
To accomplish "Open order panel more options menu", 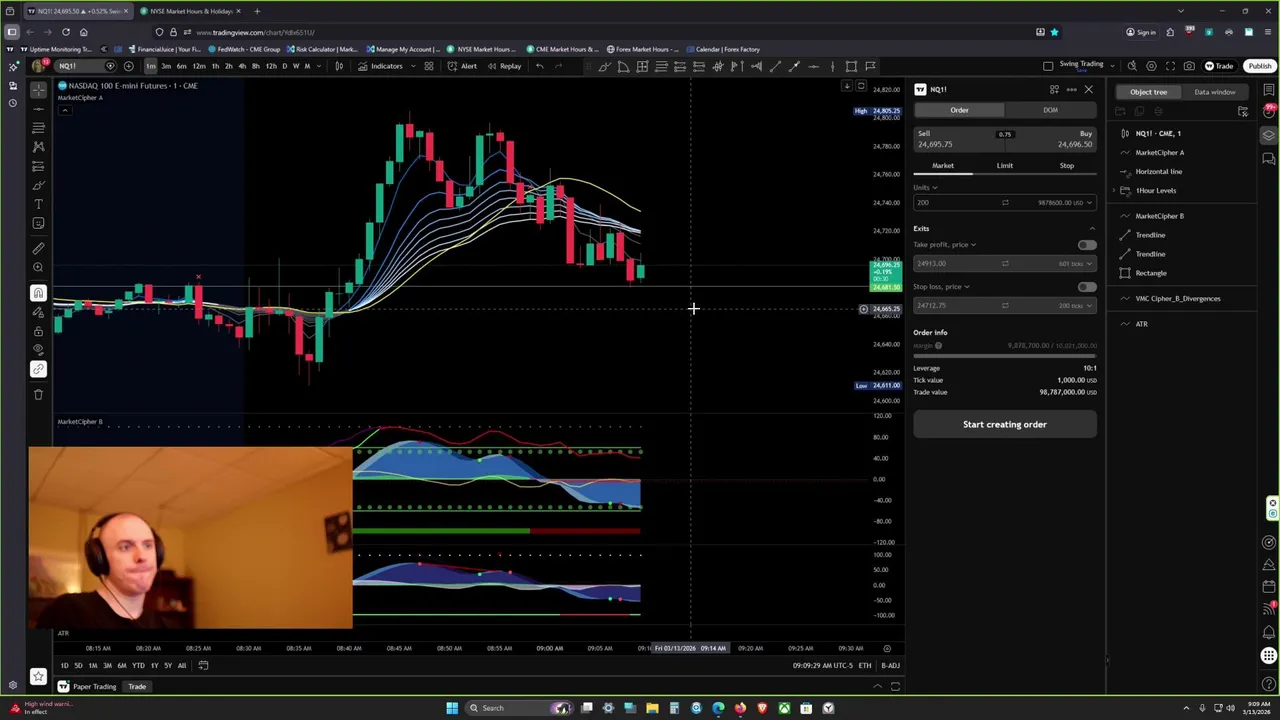I will 1071,90.
